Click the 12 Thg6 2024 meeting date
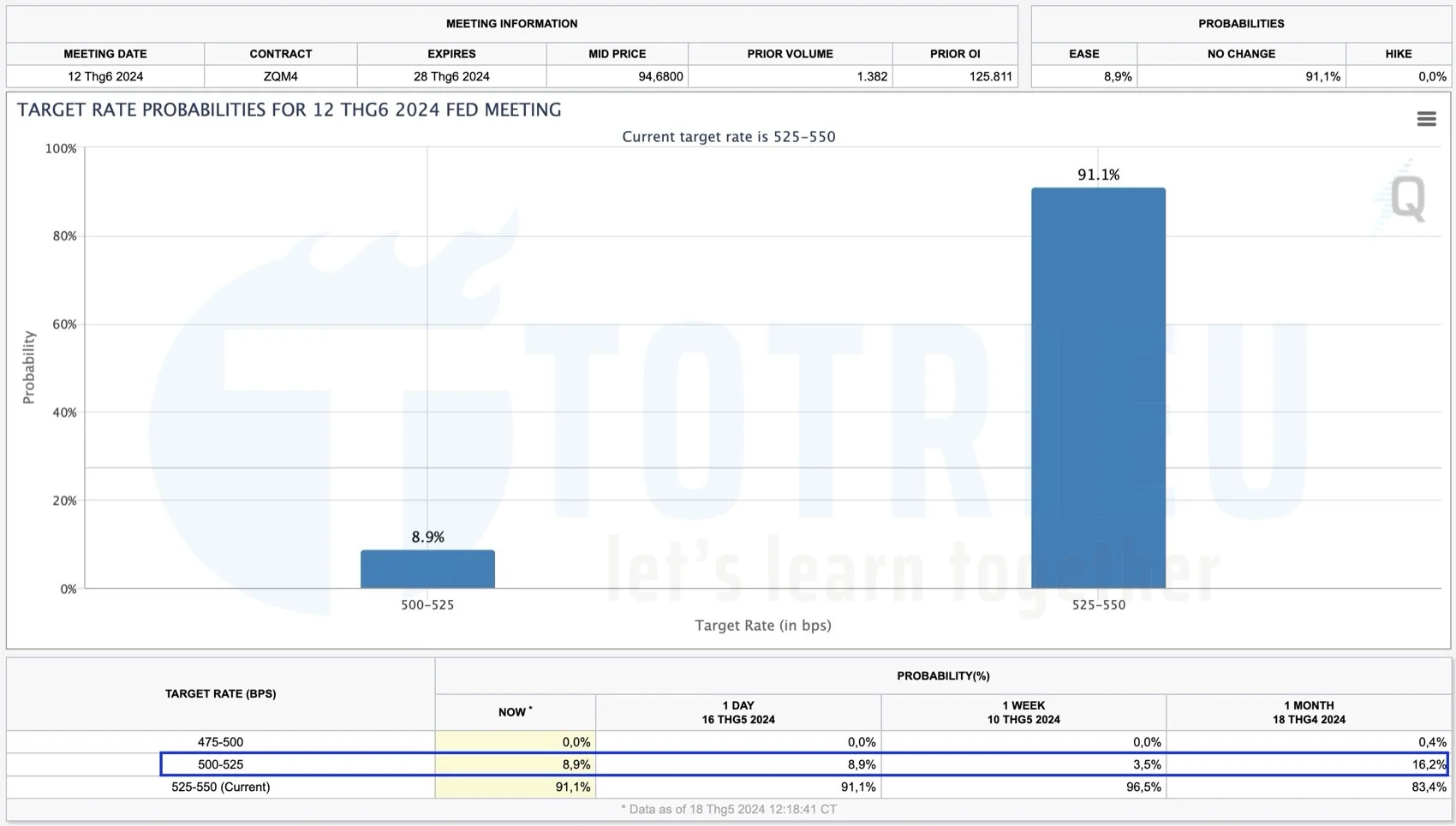 [104, 76]
